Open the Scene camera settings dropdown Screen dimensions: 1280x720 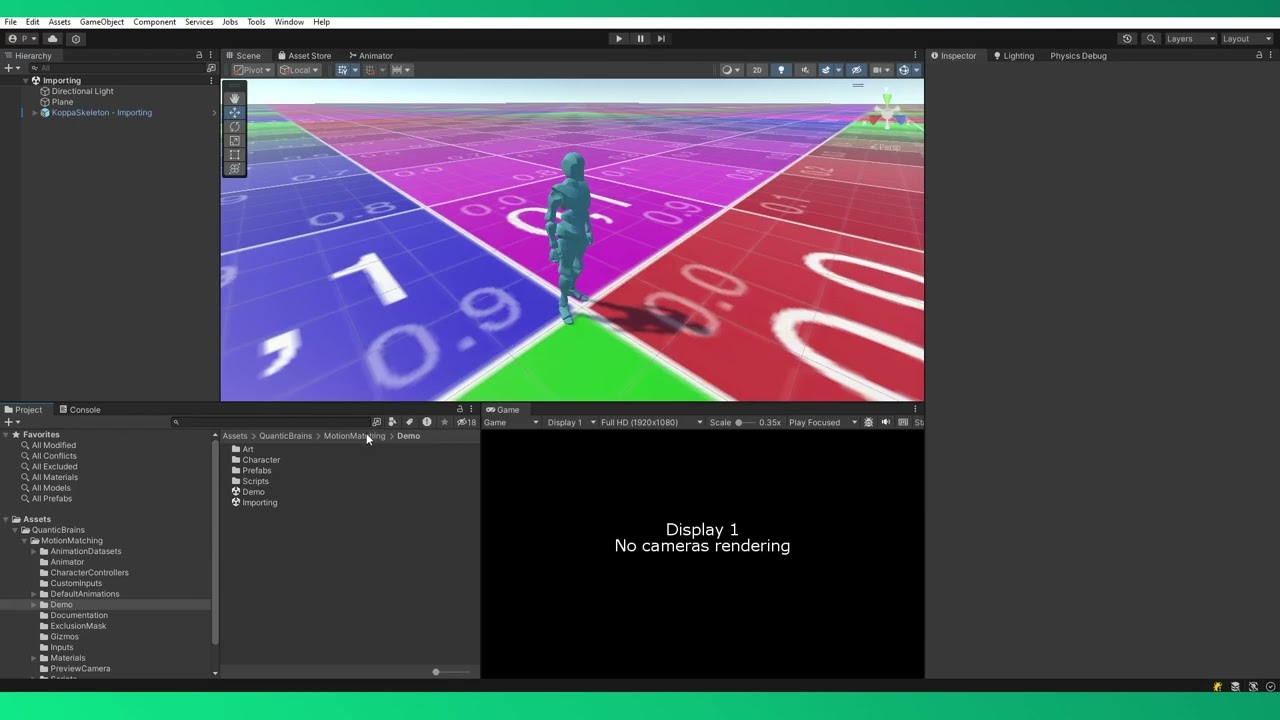point(881,70)
